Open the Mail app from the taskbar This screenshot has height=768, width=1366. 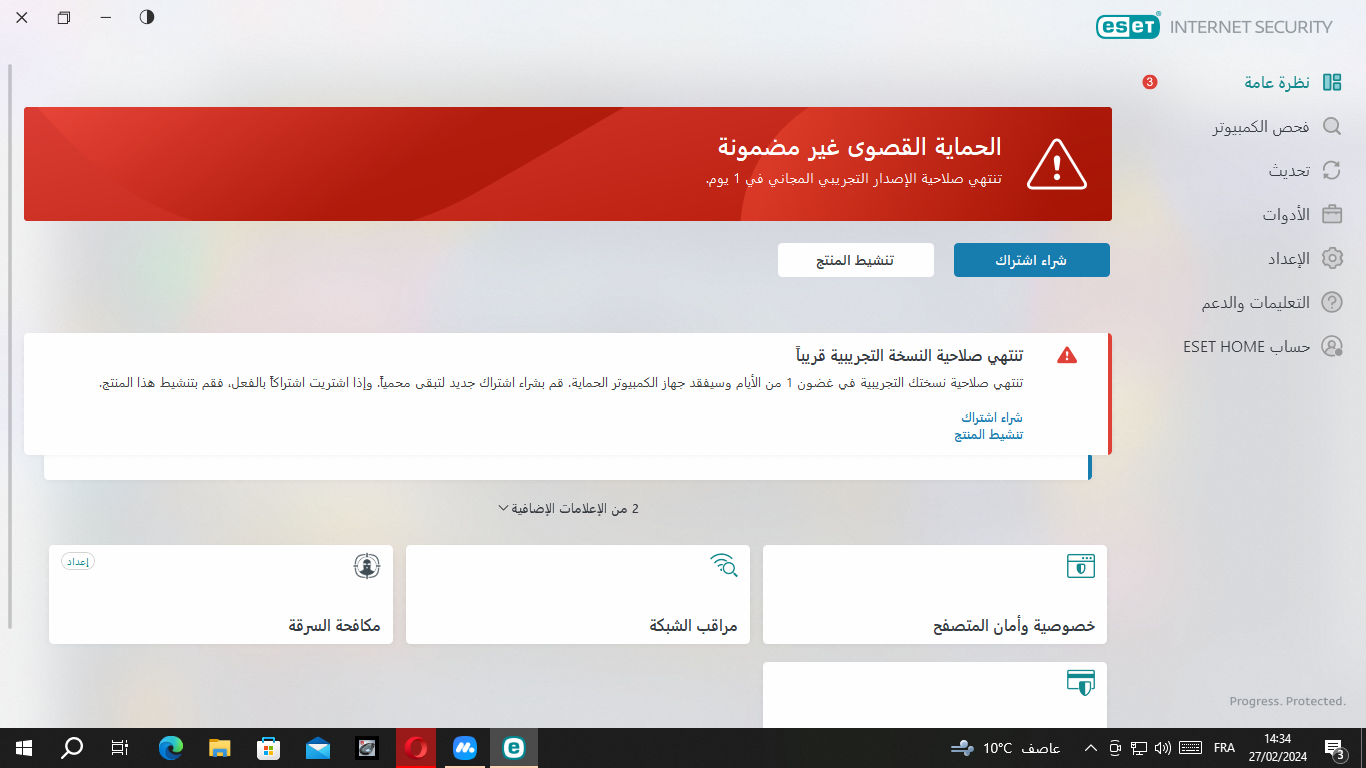(x=318, y=748)
